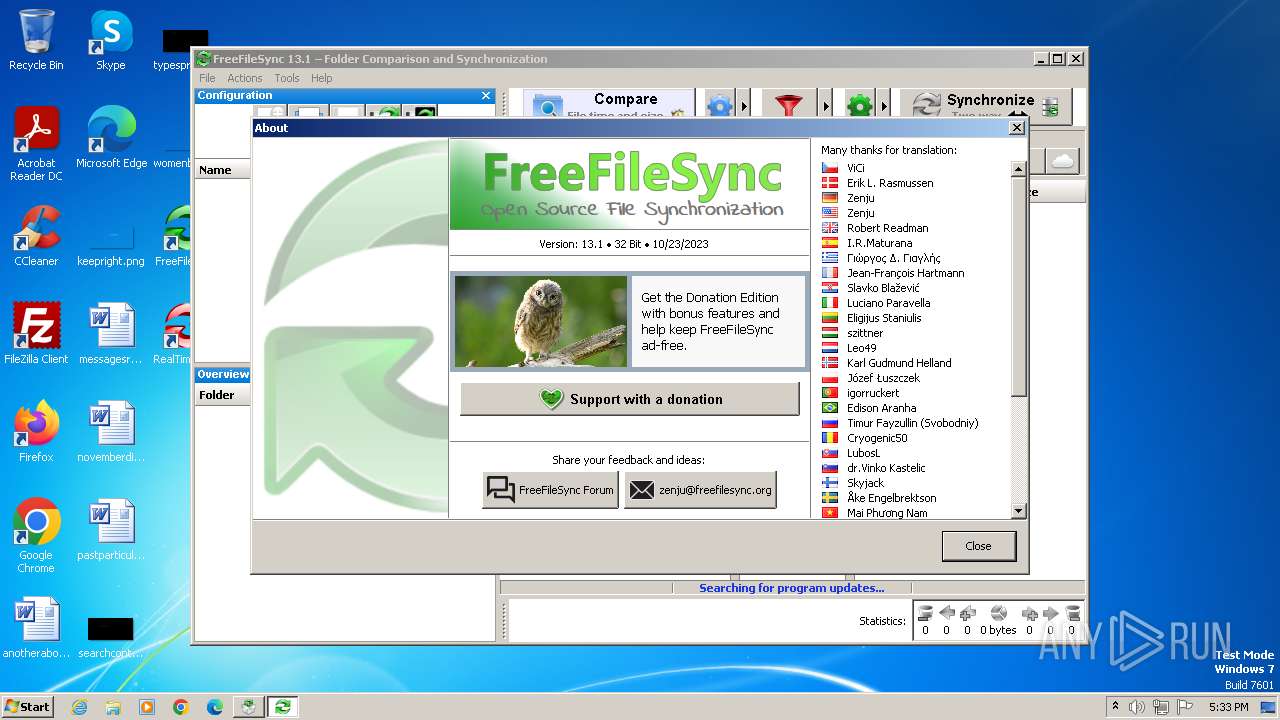Select translator Åke Engelbrektson
This screenshot has width=1280, height=720.
[891, 498]
